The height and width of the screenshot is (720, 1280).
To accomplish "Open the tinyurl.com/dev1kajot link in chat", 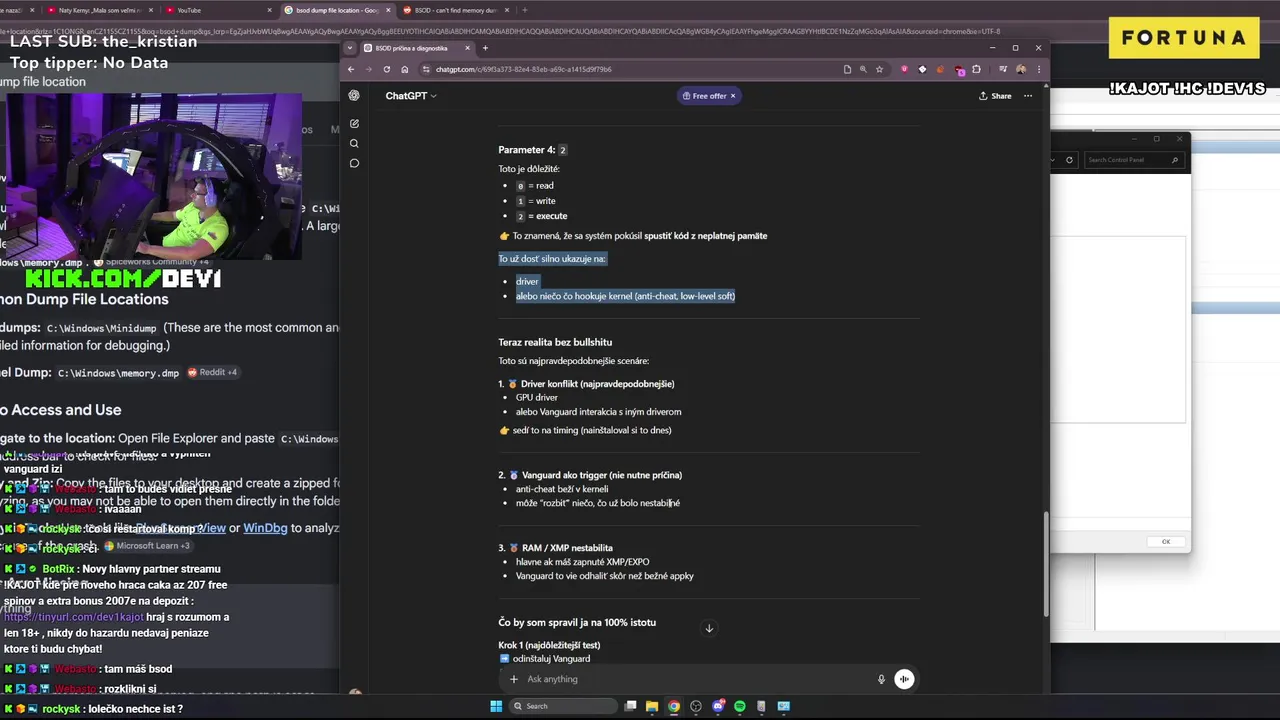I will pyautogui.click(x=73, y=617).
